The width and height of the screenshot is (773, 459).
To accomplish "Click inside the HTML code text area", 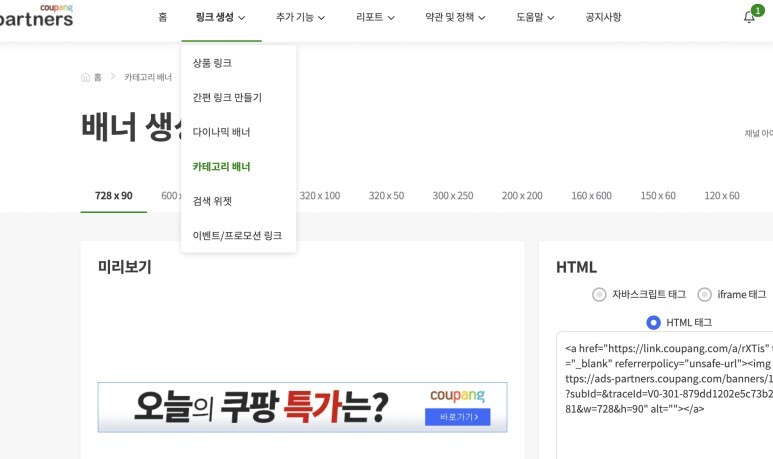I will click(665, 394).
